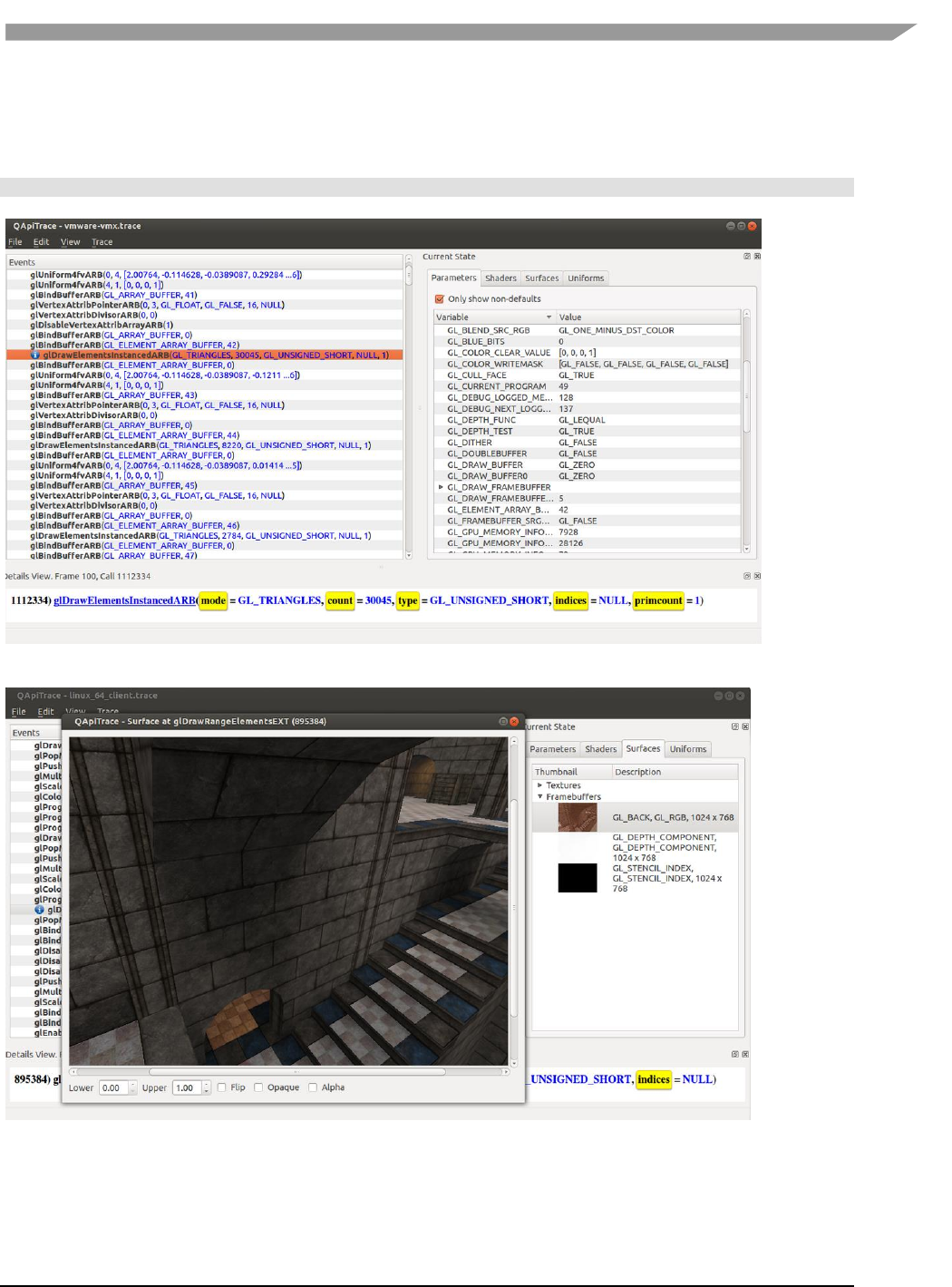Select glDrawElementsInstancedARB event with count 2784
Viewport: 952px width, 1287px height.
coord(204,536)
